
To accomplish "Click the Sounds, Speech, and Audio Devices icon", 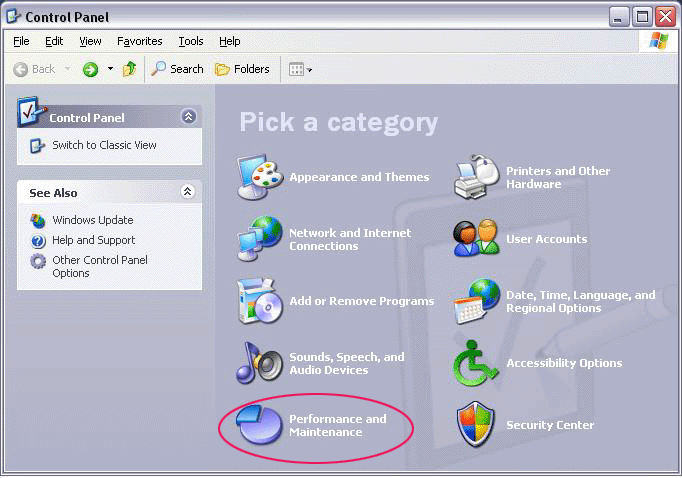I will point(260,363).
